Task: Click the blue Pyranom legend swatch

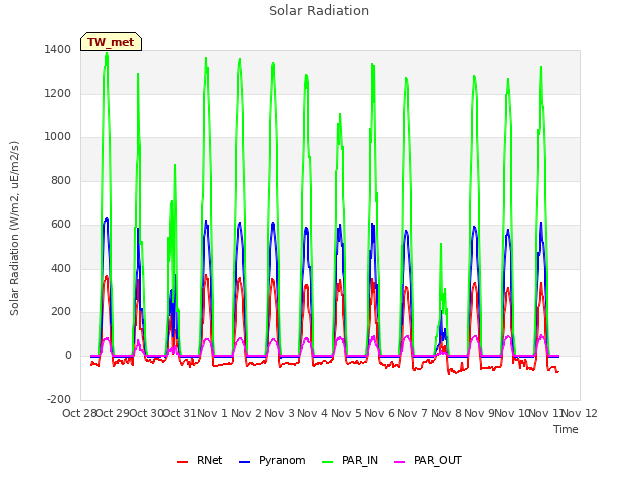Action: click(x=244, y=462)
